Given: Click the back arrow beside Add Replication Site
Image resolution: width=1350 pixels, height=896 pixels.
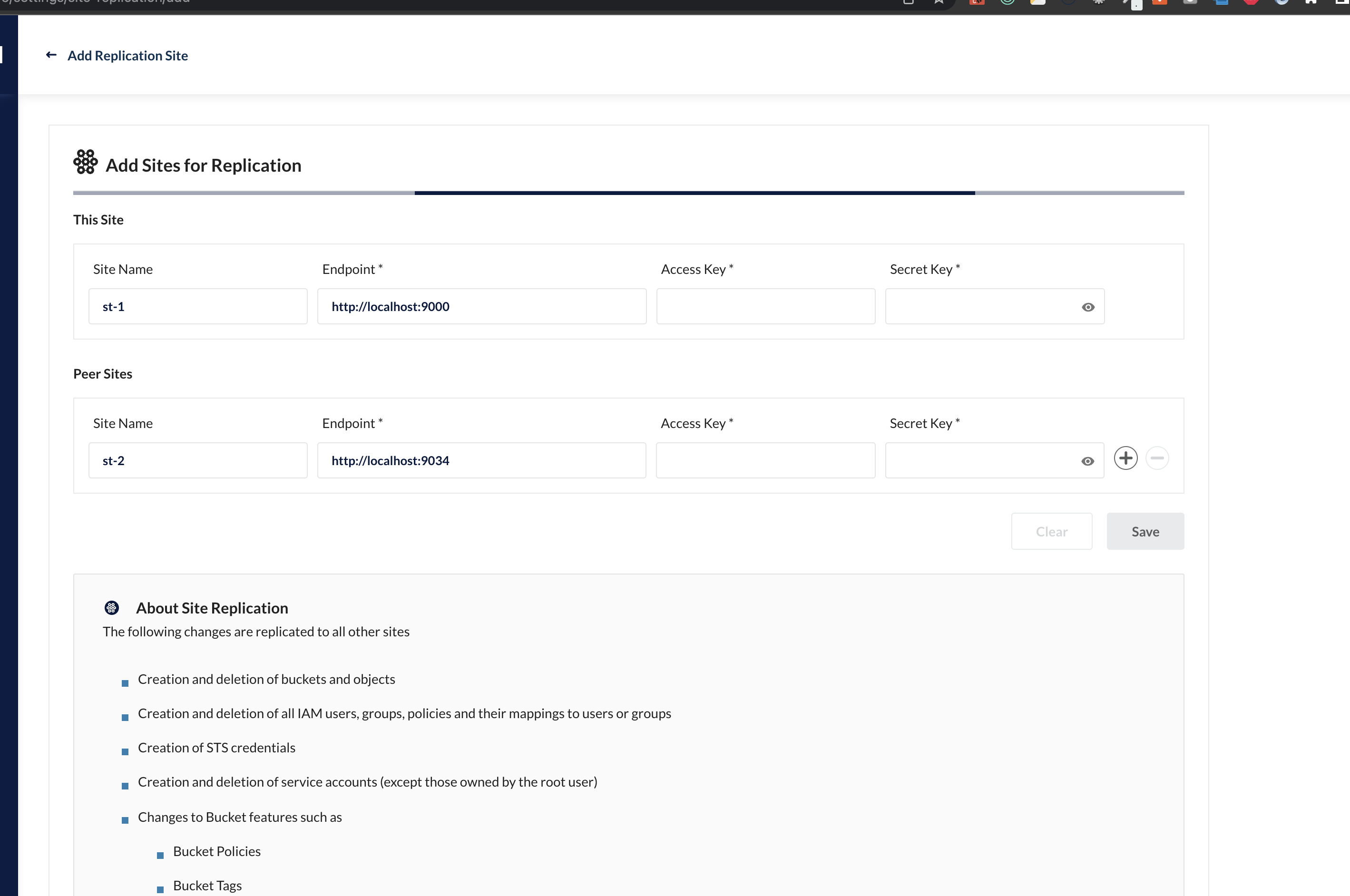Looking at the screenshot, I should 51,55.
